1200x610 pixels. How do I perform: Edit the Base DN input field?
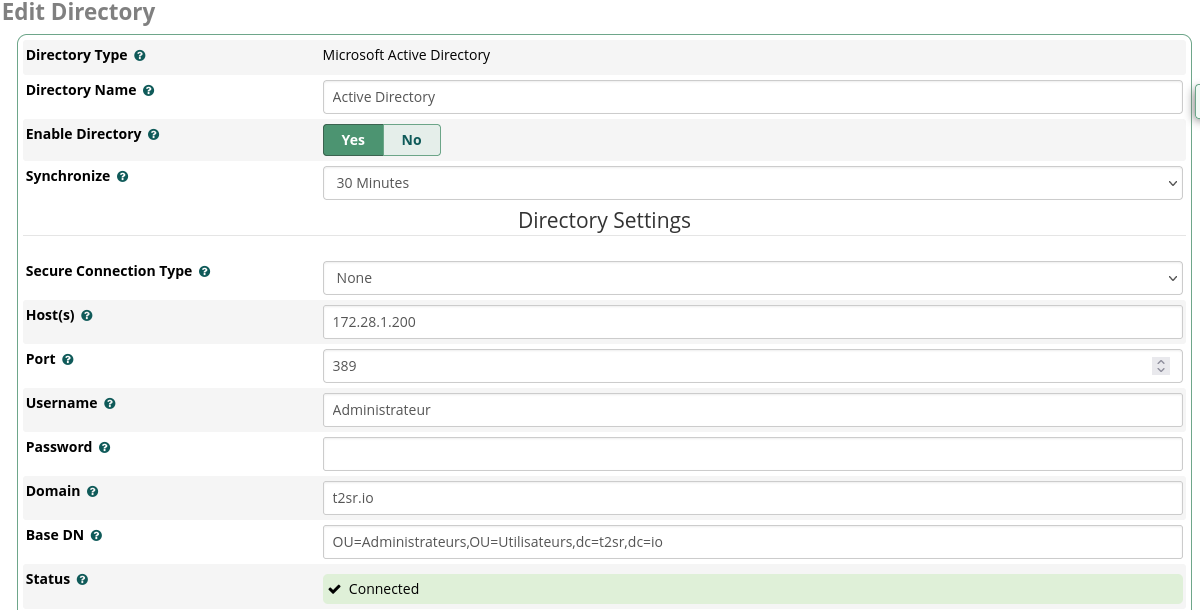pyautogui.click(x=753, y=542)
